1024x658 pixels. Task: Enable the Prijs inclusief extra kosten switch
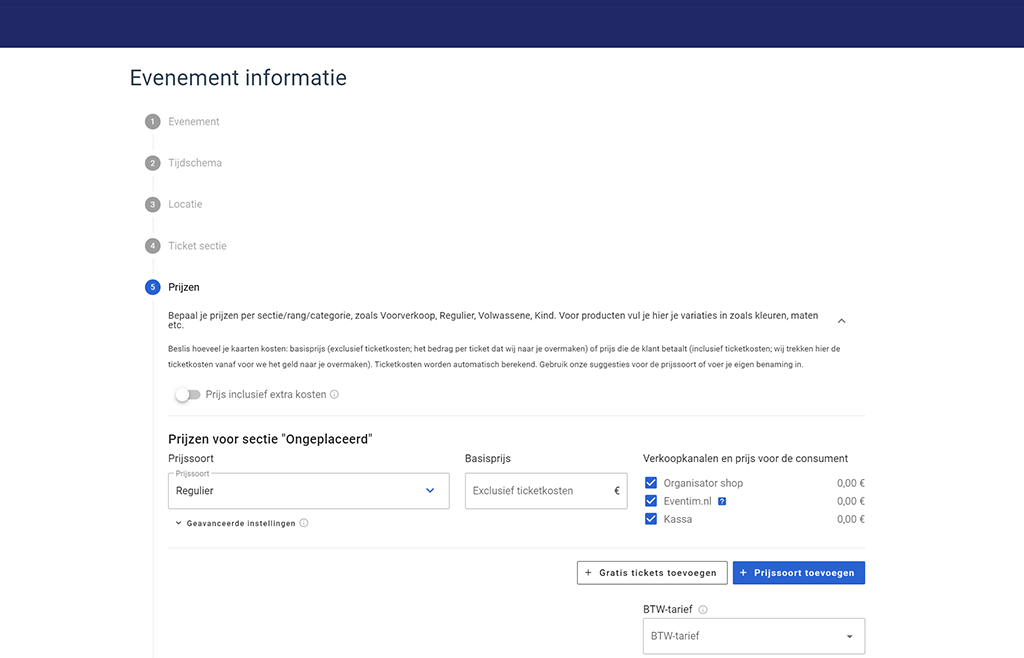coord(187,395)
